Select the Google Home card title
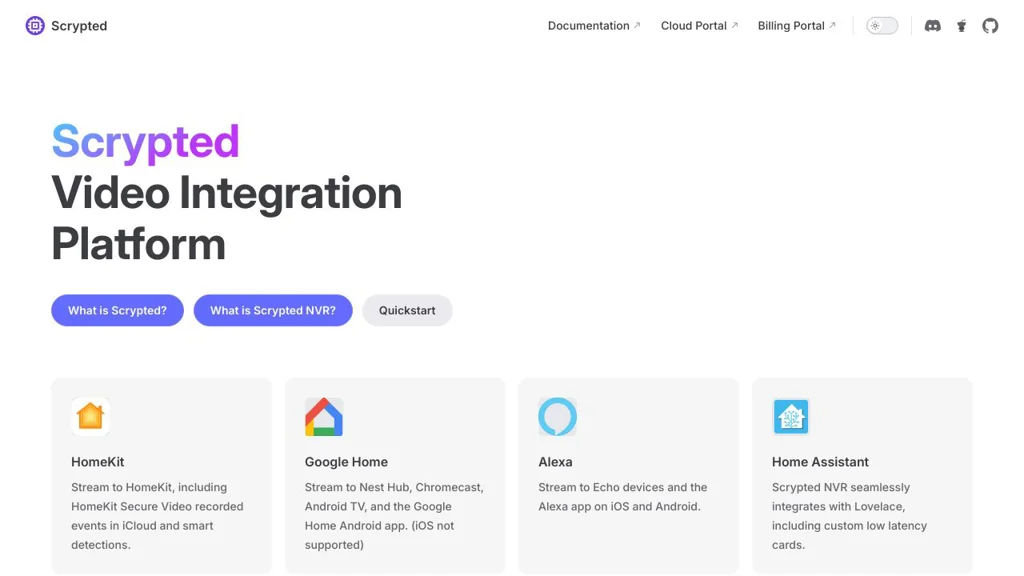The height and width of the screenshot is (576, 1024). click(x=346, y=462)
